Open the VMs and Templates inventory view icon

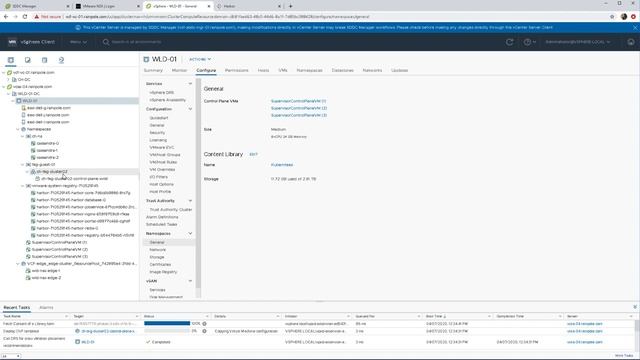[27, 60]
